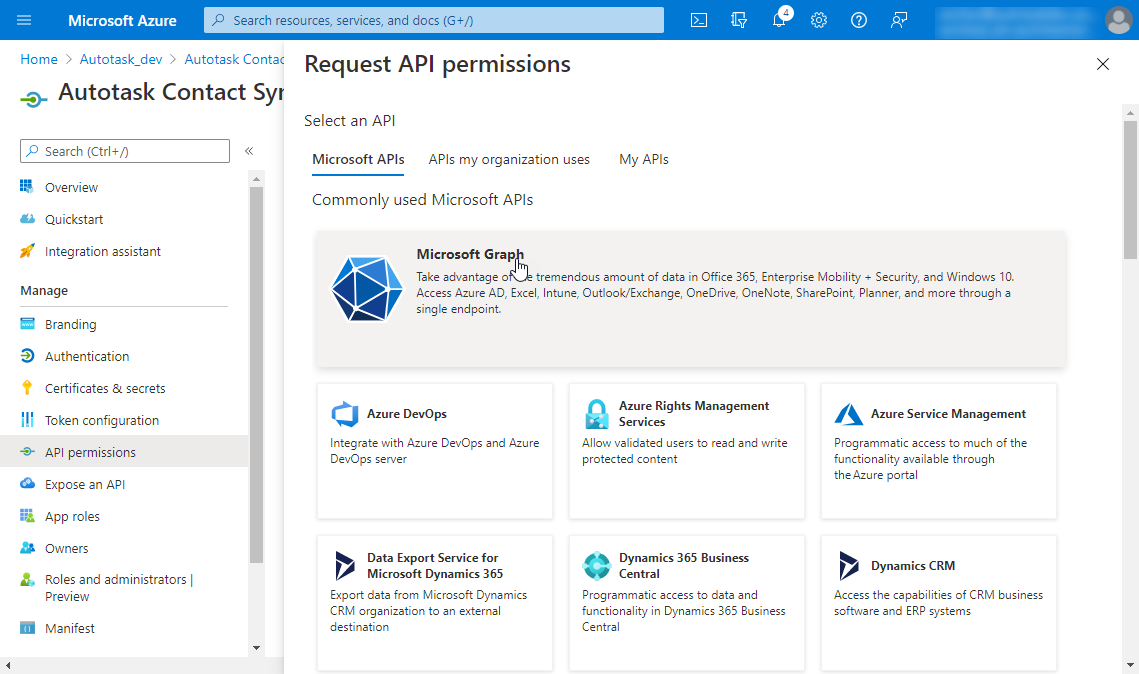Open the portal hamburger menu
Image resolution: width=1139 pixels, height=674 pixels.
(x=24, y=20)
